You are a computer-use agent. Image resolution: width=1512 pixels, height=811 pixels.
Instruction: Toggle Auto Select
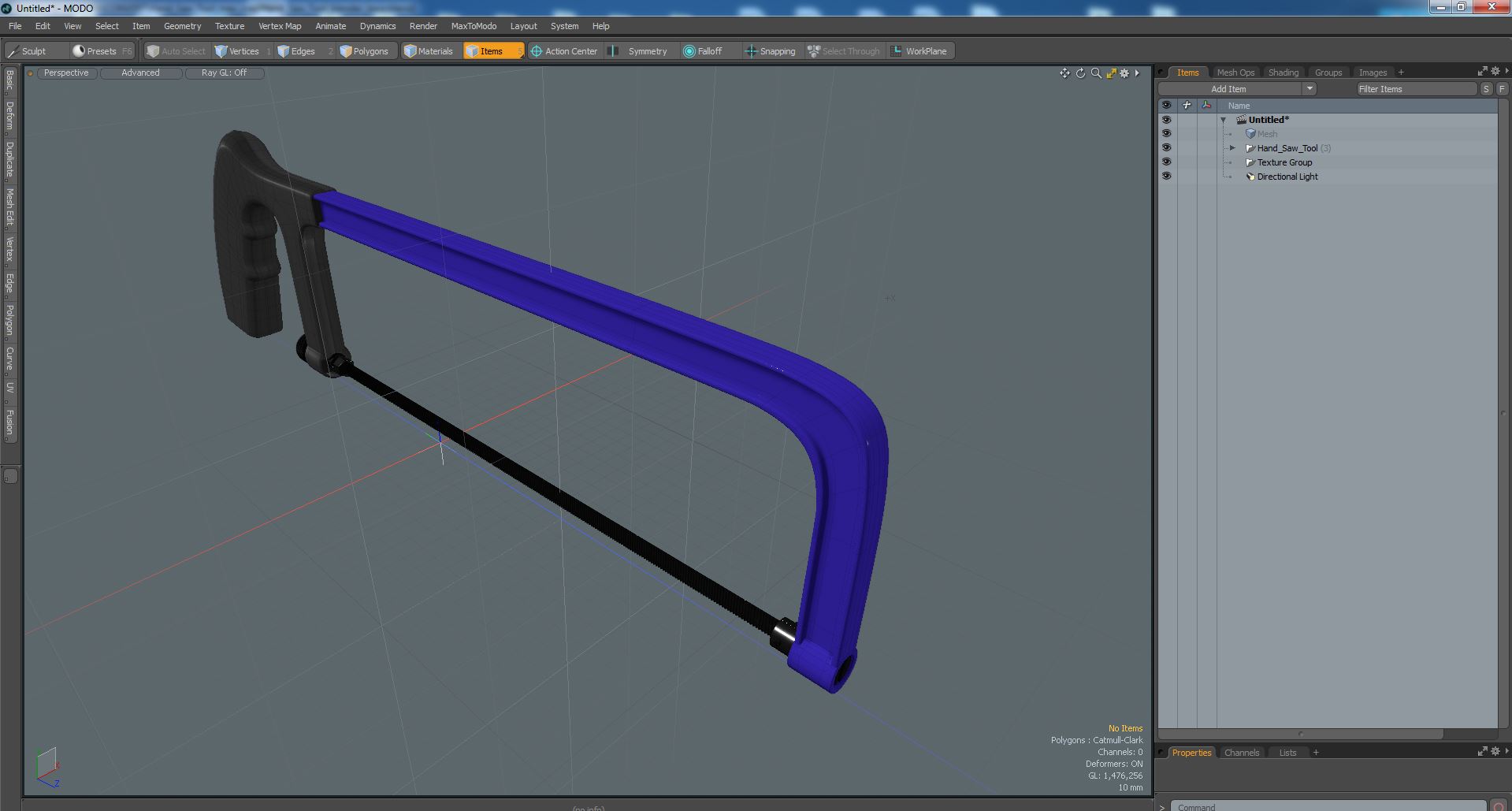coord(176,51)
